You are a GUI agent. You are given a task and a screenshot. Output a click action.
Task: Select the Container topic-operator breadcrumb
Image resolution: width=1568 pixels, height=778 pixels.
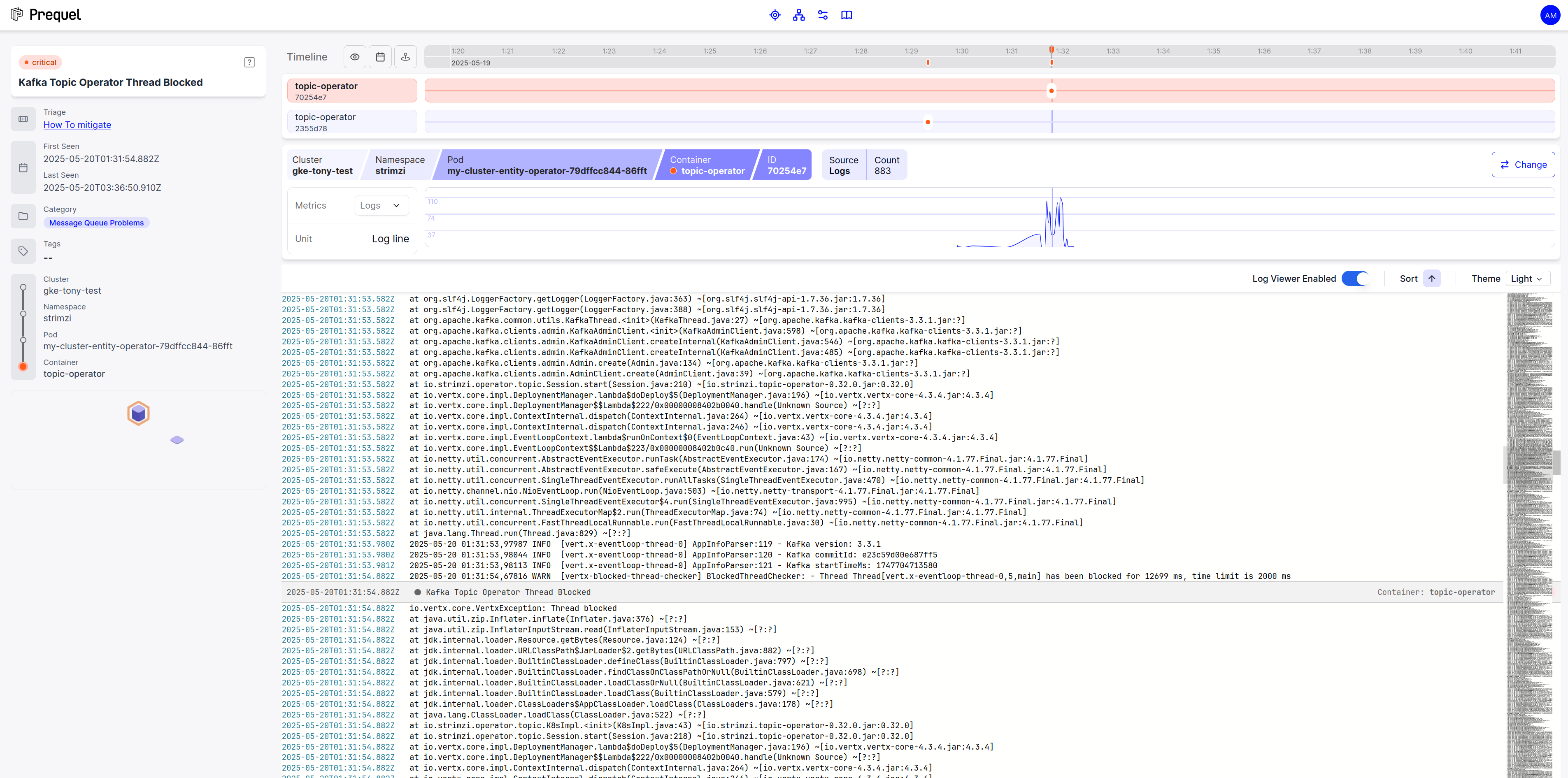pyautogui.click(x=707, y=165)
